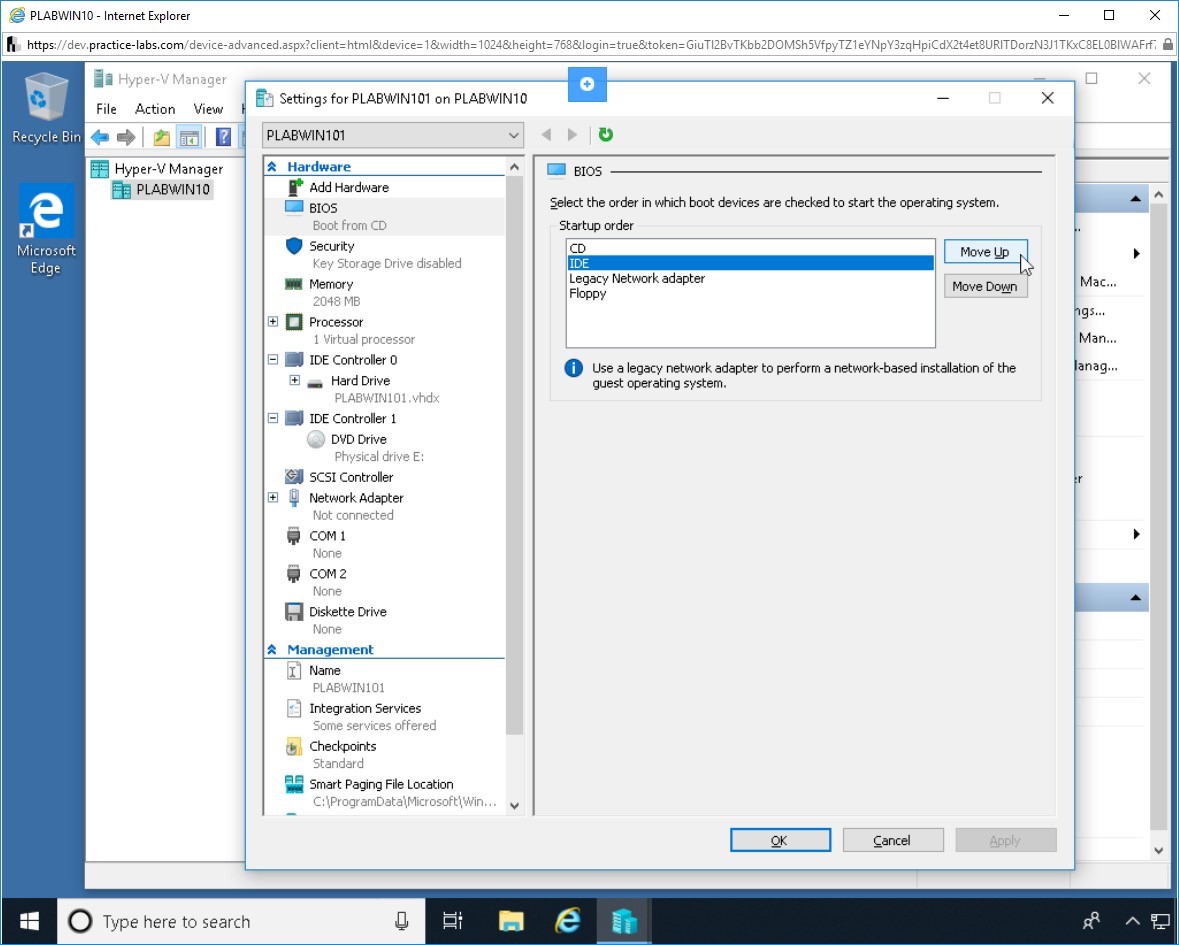The width and height of the screenshot is (1179, 945).
Task: Click the Name settings icon
Action: [294, 670]
